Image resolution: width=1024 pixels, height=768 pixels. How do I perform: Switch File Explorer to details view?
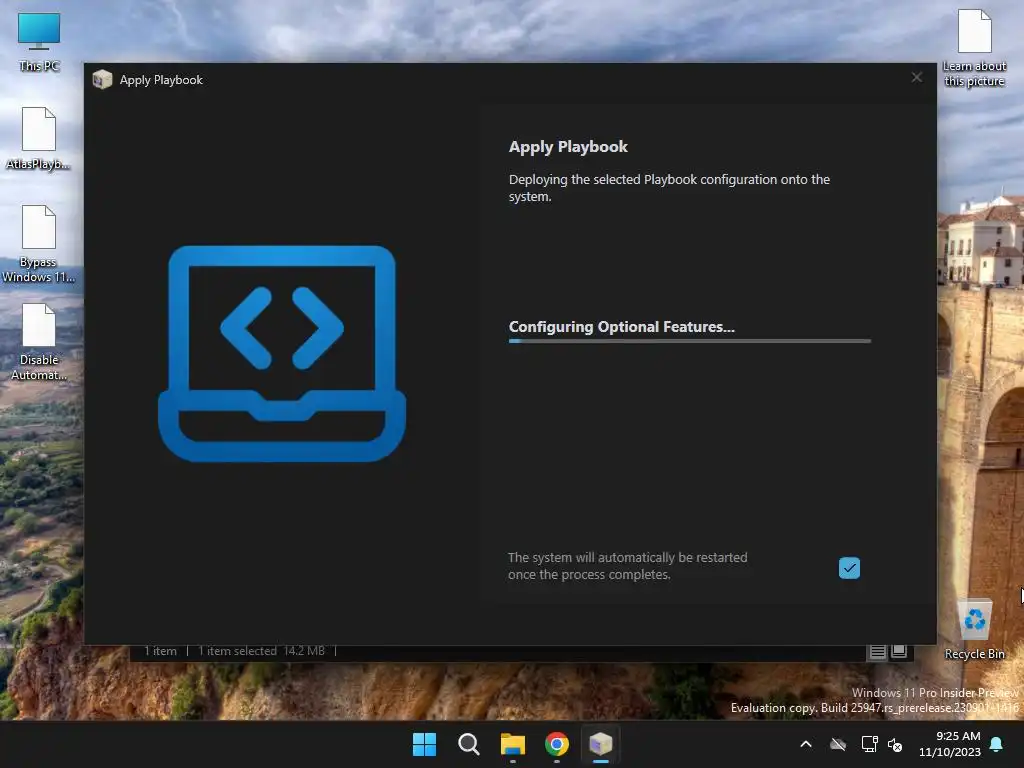point(878,651)
